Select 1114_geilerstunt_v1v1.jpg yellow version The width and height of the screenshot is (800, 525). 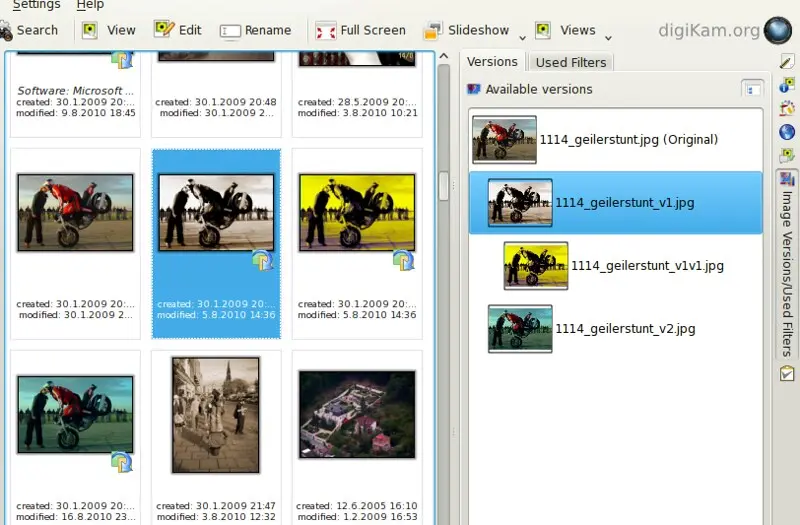[615, 266]
